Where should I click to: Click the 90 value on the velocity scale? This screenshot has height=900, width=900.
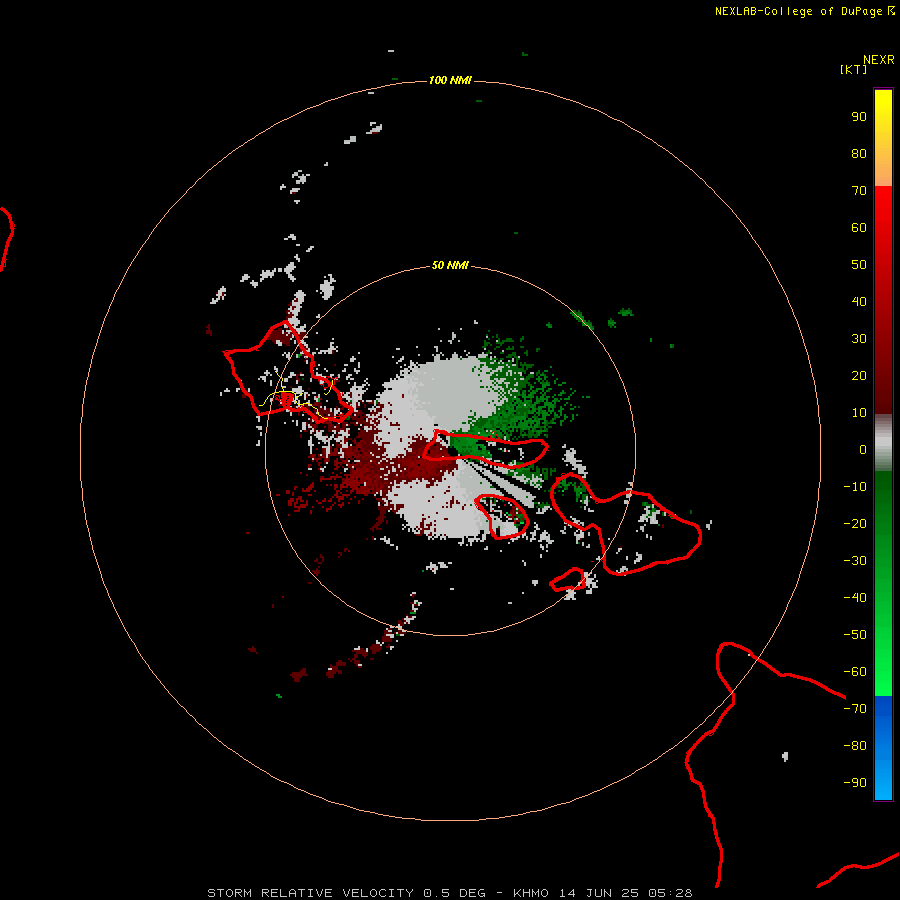(x=859, y=117)
